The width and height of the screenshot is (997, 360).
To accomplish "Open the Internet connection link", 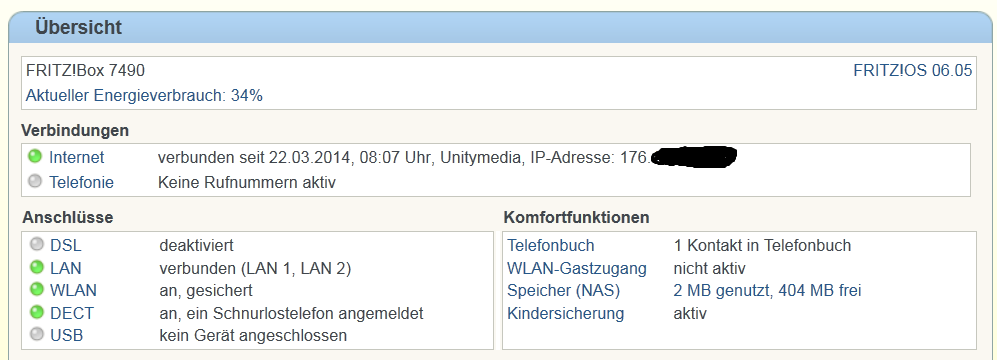I will (76, 157).
